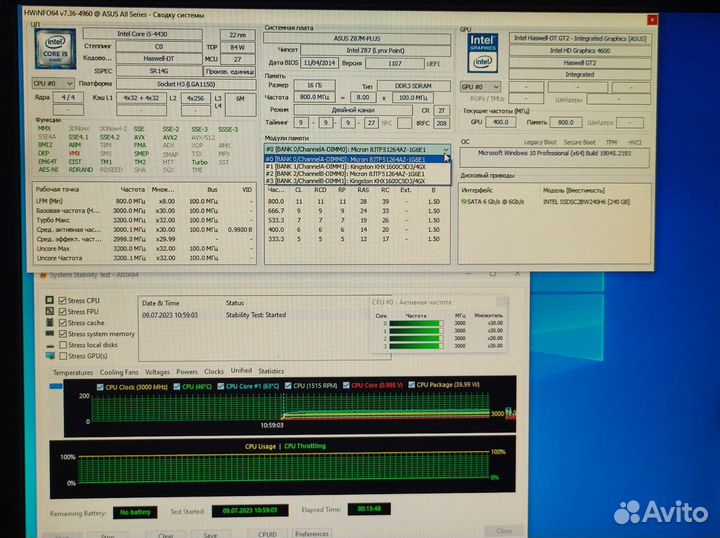Click the No battery status field
Screen dimensions: 720x538
135,512
